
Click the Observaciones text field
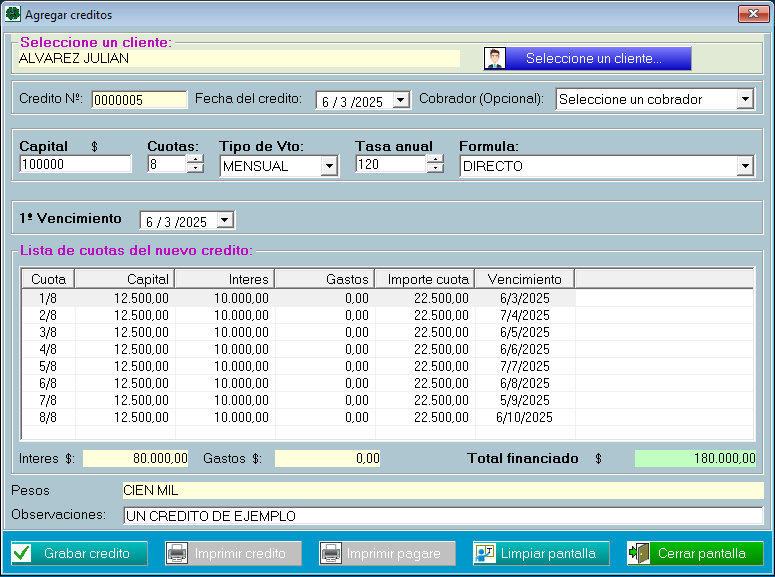click(x=442, y=516)
